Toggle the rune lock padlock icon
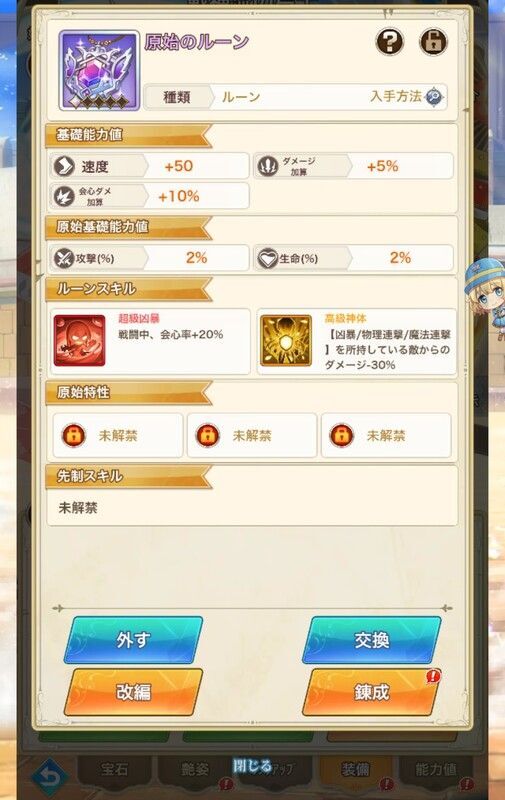This screenshot has height=800, width=505. click(x=433, y=42)
